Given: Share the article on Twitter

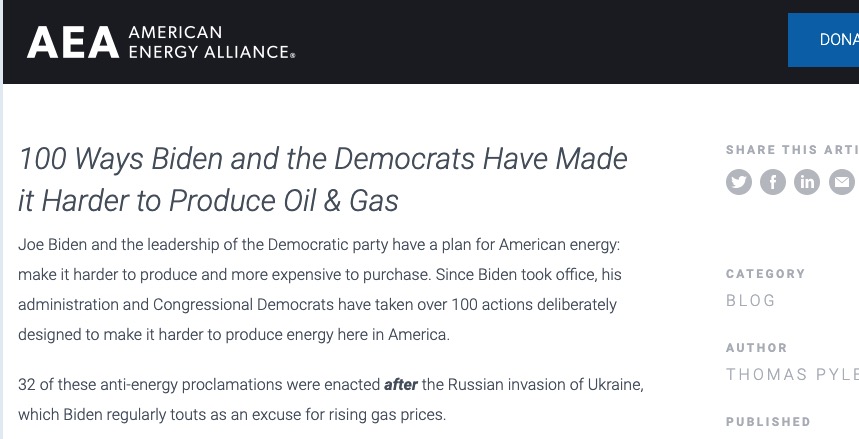Looking at the screenshot, I should click(x=738, y=181).
